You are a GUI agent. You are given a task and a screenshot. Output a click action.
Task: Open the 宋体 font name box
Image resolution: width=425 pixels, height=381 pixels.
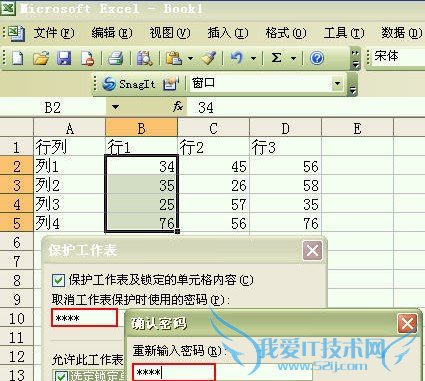(398, 57)
